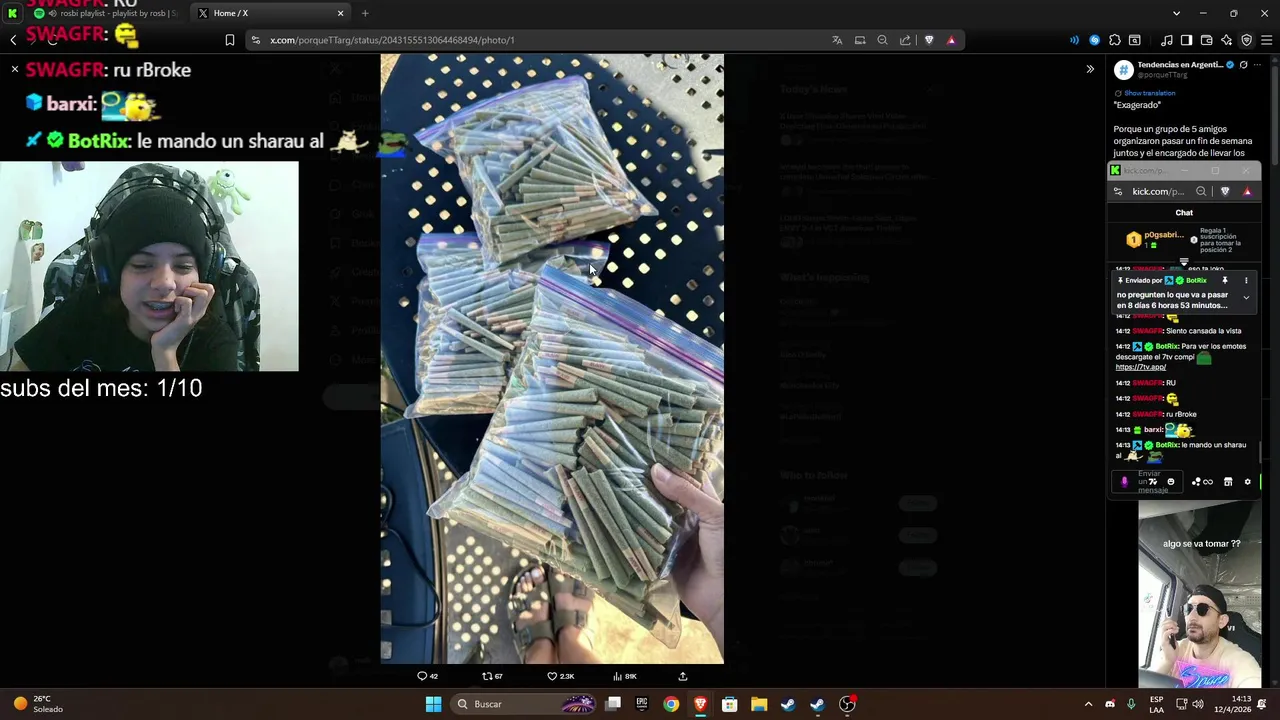Open Google Chrome from taskbar

coord(671,704)
